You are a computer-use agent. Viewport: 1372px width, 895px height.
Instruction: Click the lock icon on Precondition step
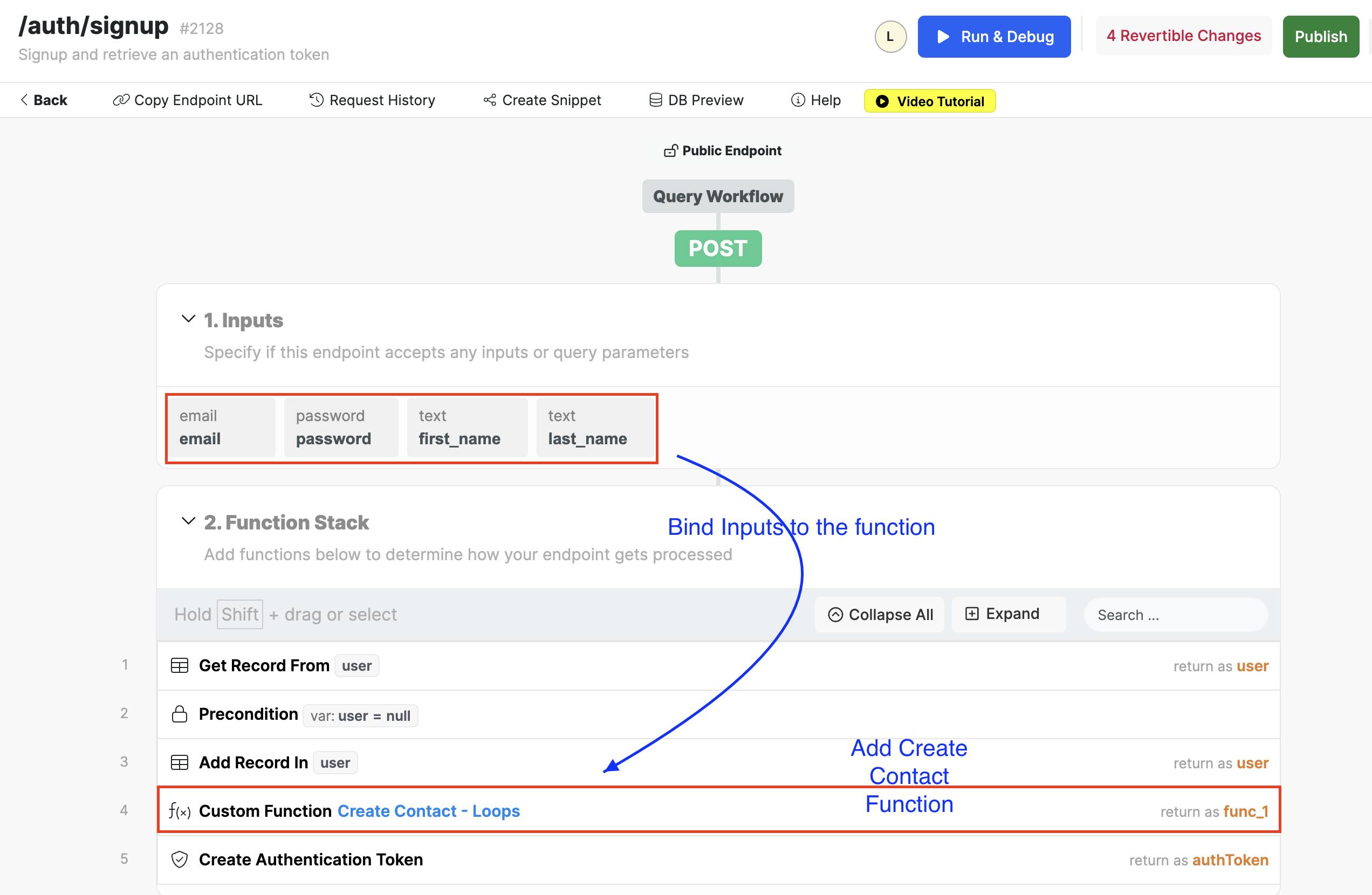pyautogui.click(x=179, y=714)
